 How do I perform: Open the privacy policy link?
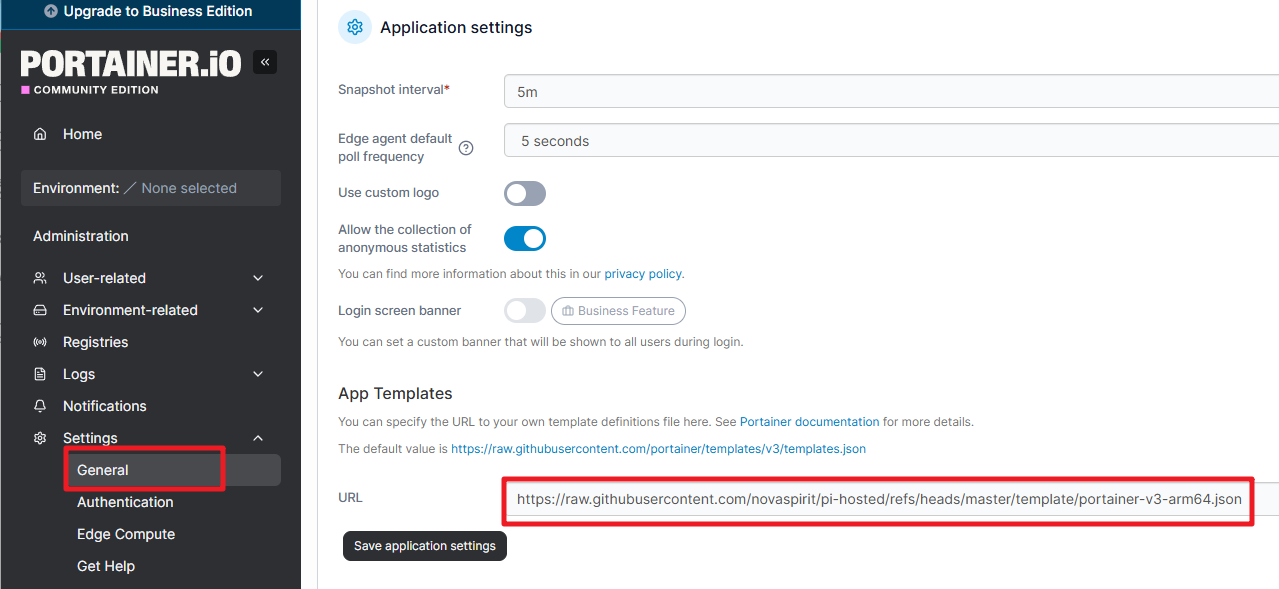pyautogui.click(x=643, y=273)
